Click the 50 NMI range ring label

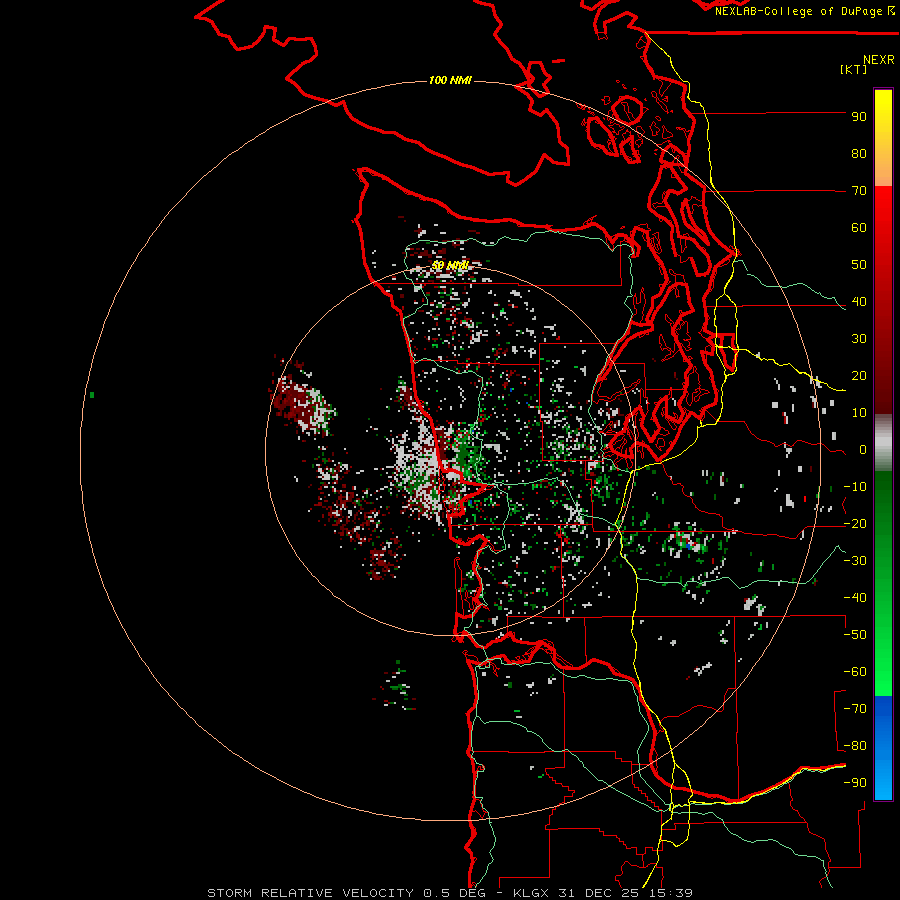(x=451, y=266)
